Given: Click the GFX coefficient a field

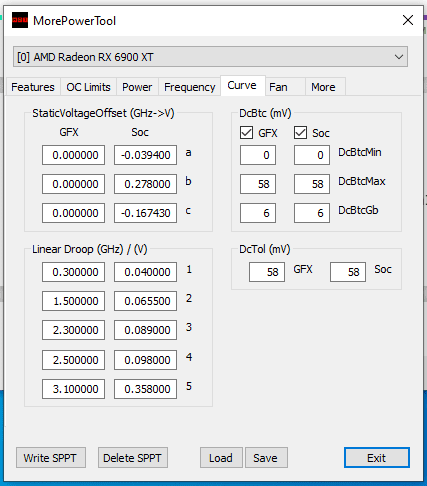Looking at the screenshot, I should coord(73,155).
